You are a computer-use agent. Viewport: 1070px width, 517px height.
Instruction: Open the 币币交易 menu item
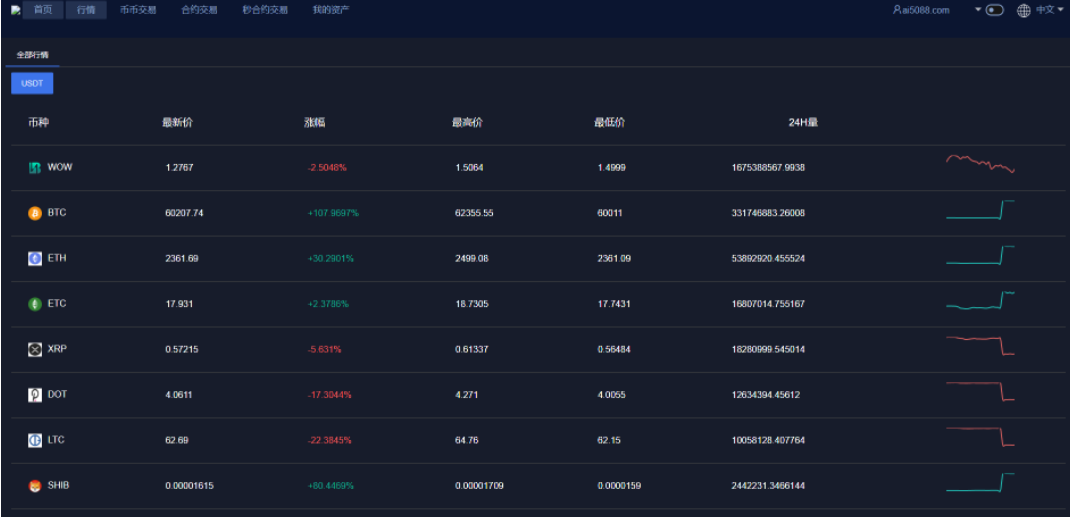tap(138, 10)
